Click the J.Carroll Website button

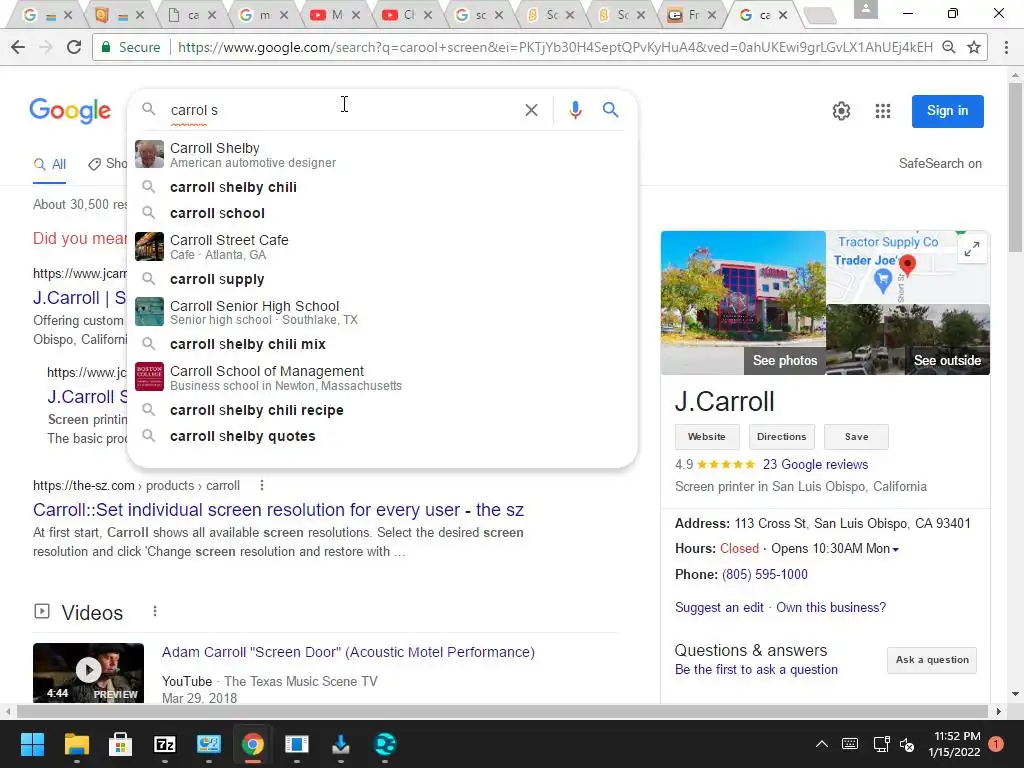coord(707,437)
